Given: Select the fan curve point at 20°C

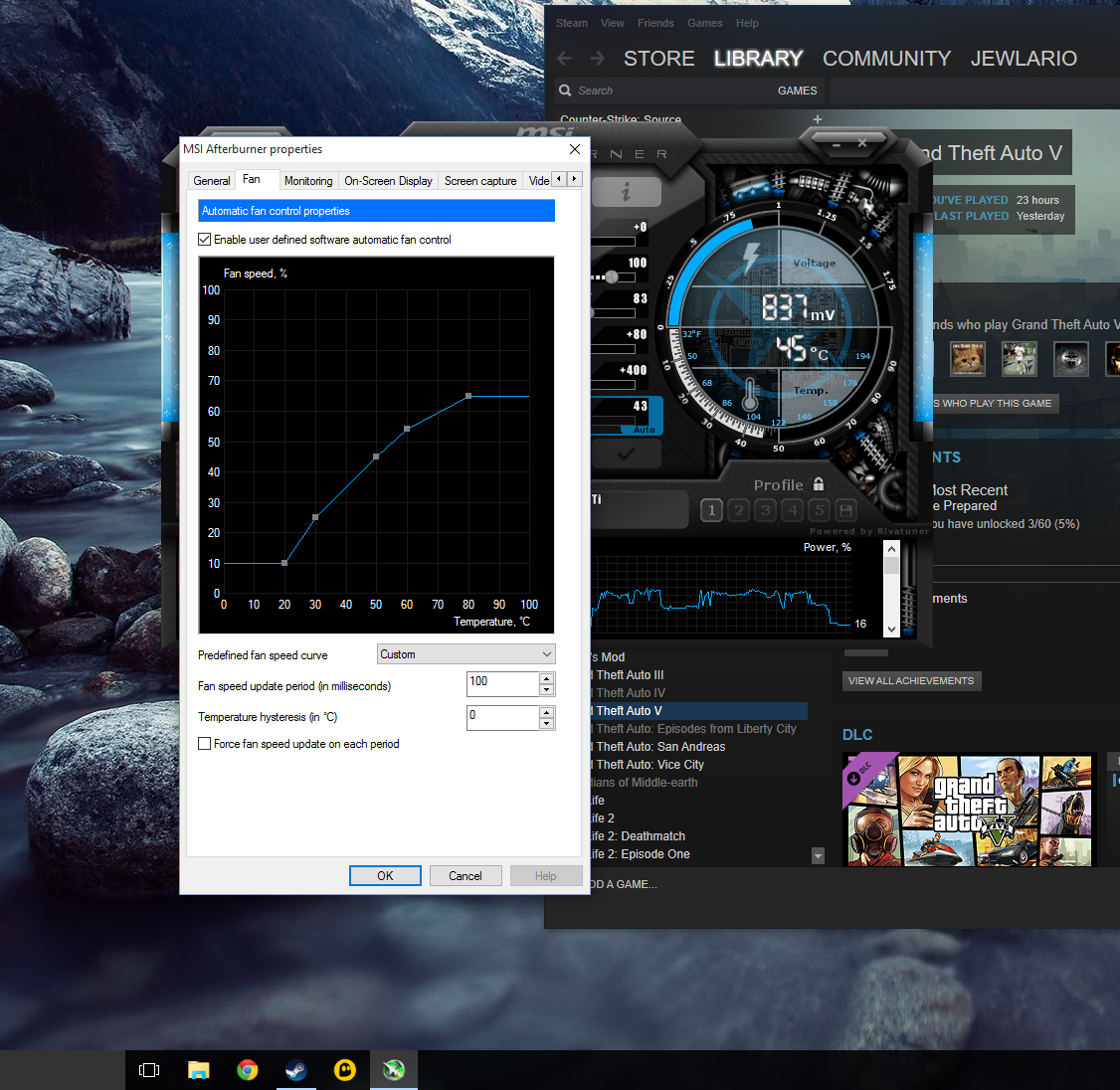Looking at the screenshot, I should pos(284,563).
